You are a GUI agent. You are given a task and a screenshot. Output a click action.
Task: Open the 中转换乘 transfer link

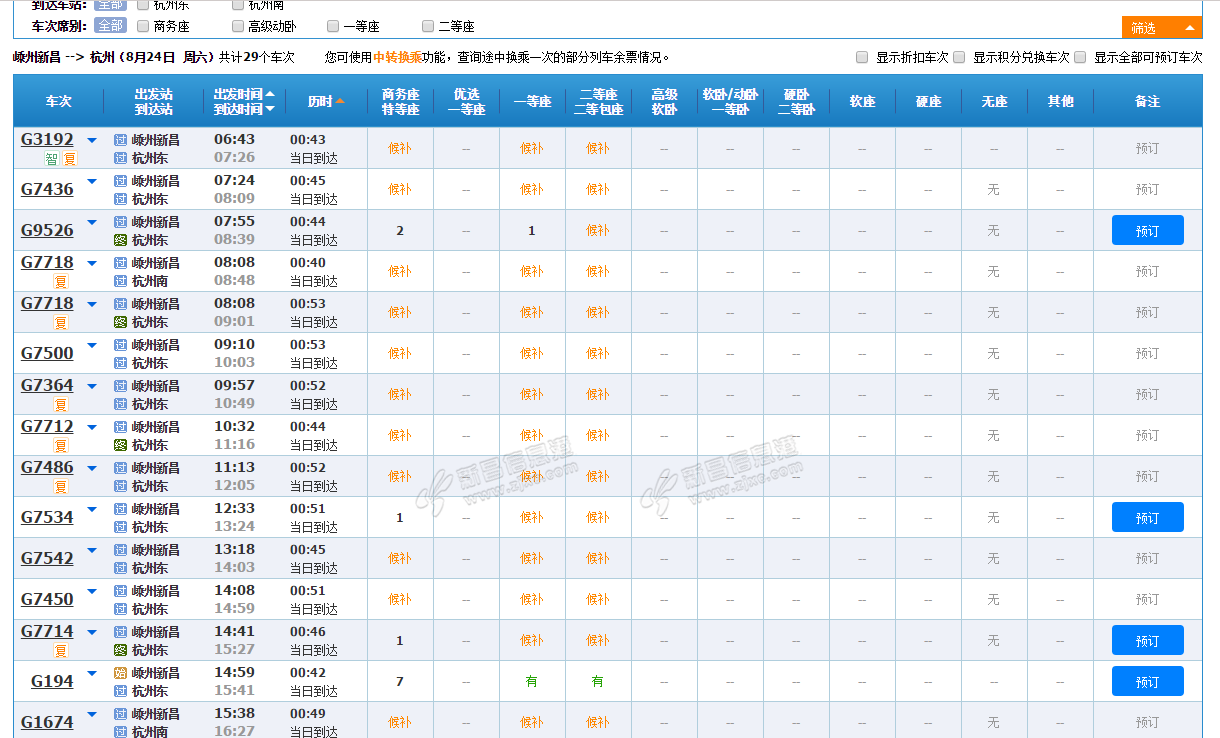tap(397, 58)
